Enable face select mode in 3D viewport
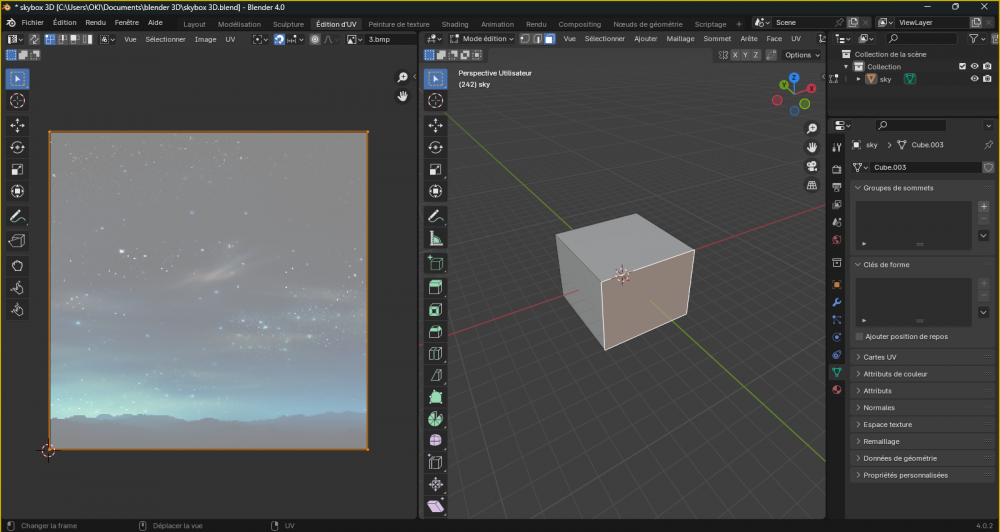 click(x=549, y=39)
